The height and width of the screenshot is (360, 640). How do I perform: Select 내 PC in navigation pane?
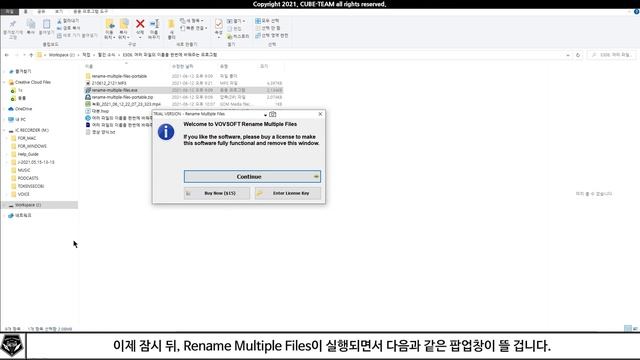tap(17, 120)
